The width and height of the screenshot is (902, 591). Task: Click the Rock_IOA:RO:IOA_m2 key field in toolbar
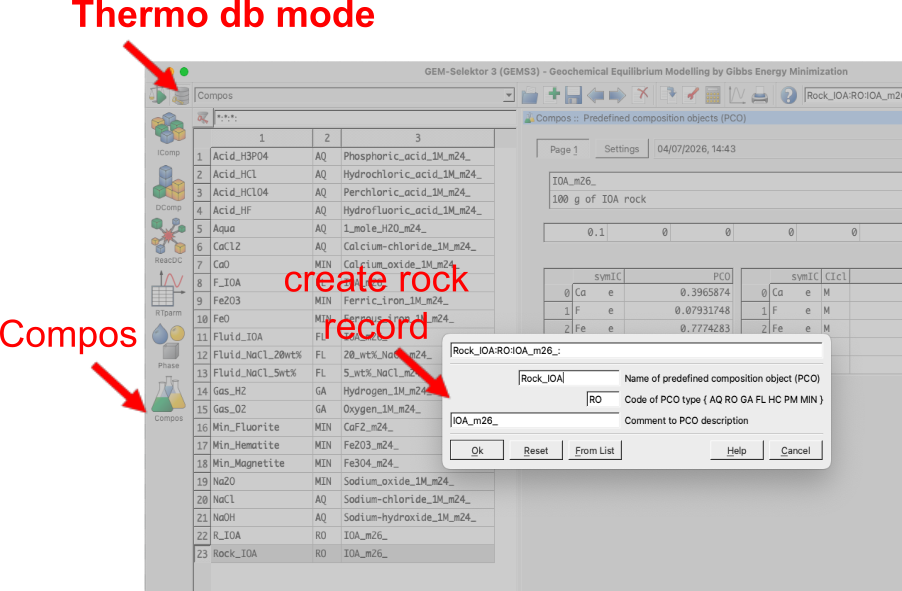tap(853, 96)
